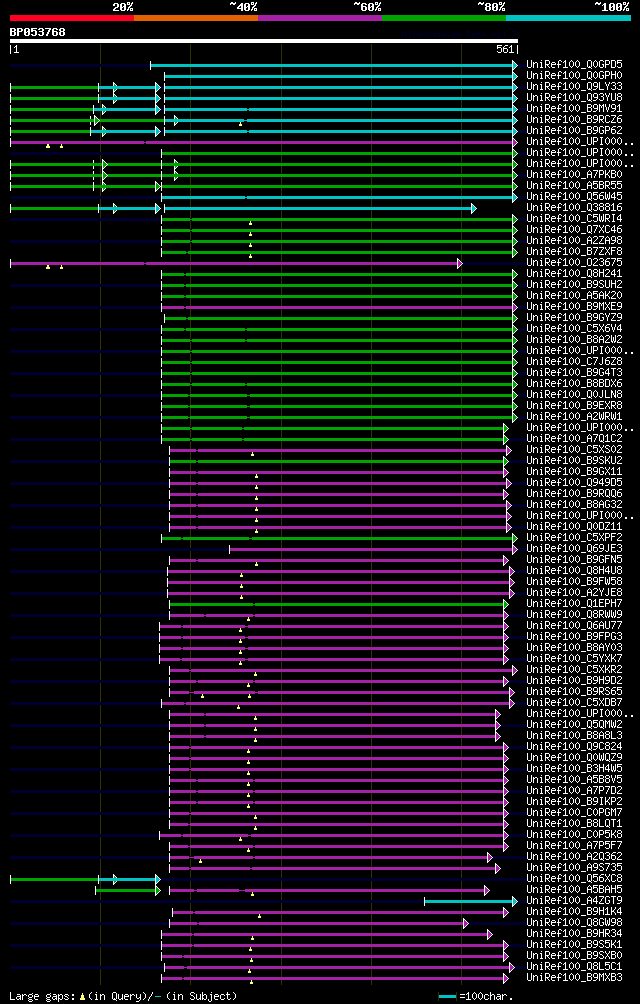
Task: Open hit UniRef100_B7ZXF8
Action: click(x=574, y=251)
